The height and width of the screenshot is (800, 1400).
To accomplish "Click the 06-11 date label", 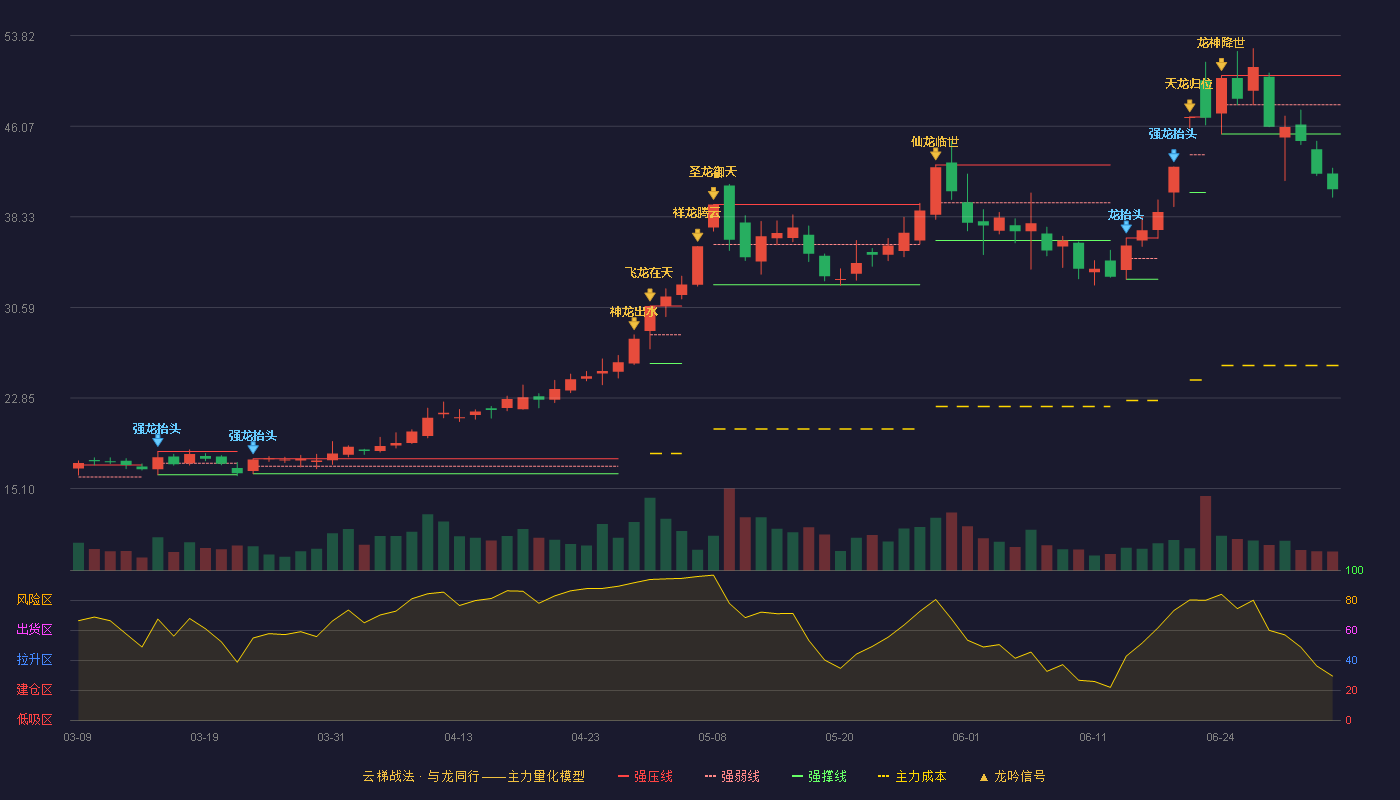I will [1093, 737].
